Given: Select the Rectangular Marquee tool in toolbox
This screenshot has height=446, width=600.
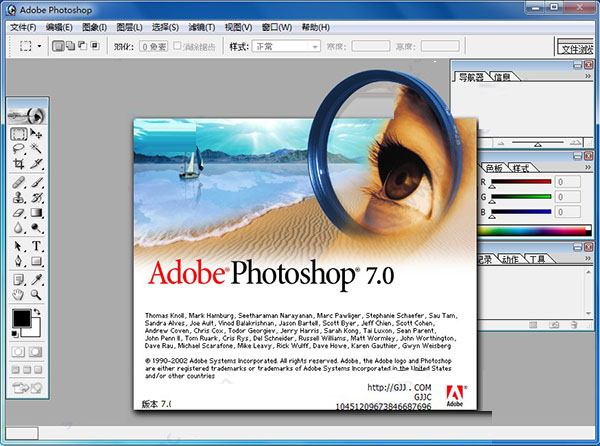Looking at the screenshot, I should tap(18, 133).
